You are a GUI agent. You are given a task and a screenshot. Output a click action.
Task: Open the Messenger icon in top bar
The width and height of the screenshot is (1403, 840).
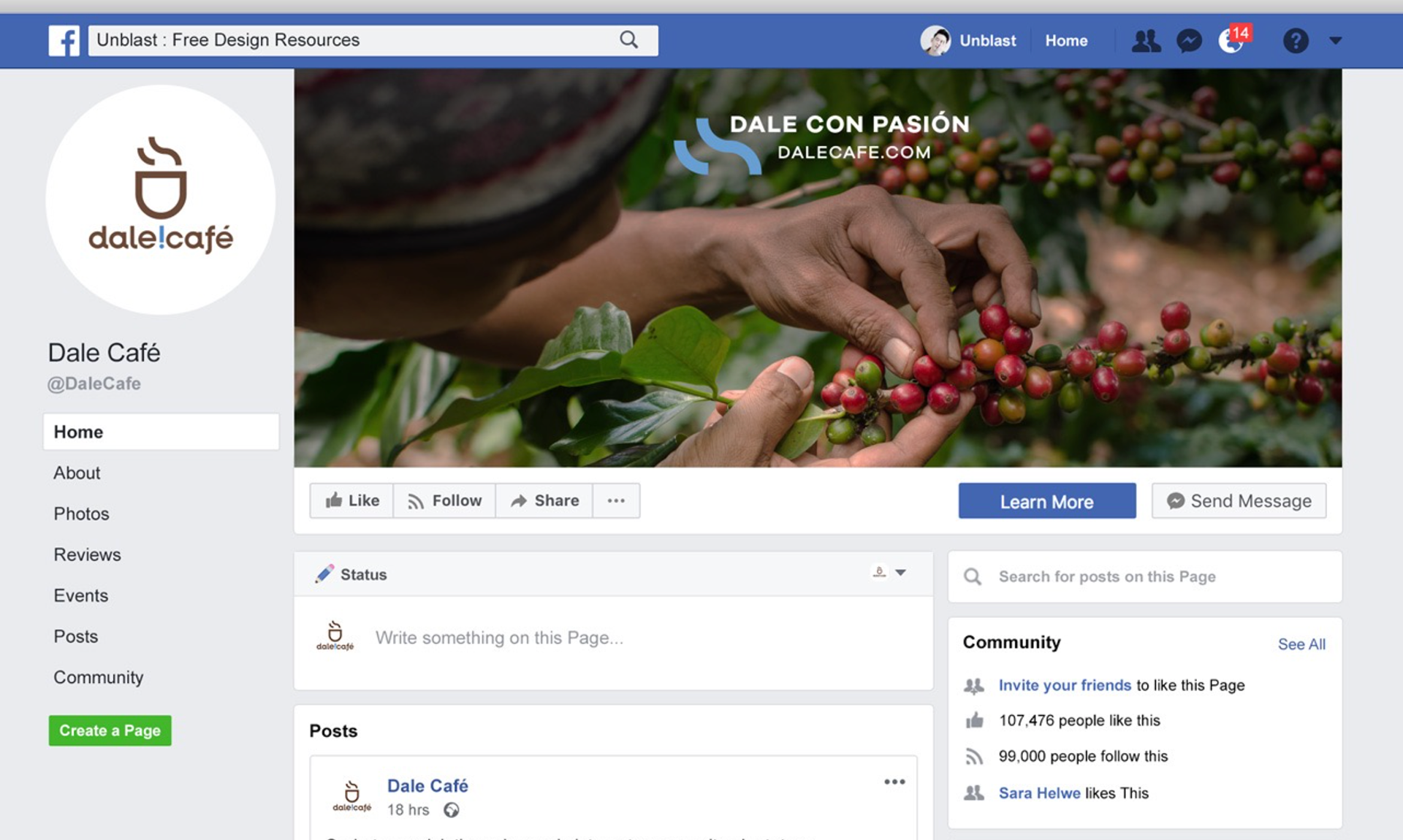(x=1189, y=40)
